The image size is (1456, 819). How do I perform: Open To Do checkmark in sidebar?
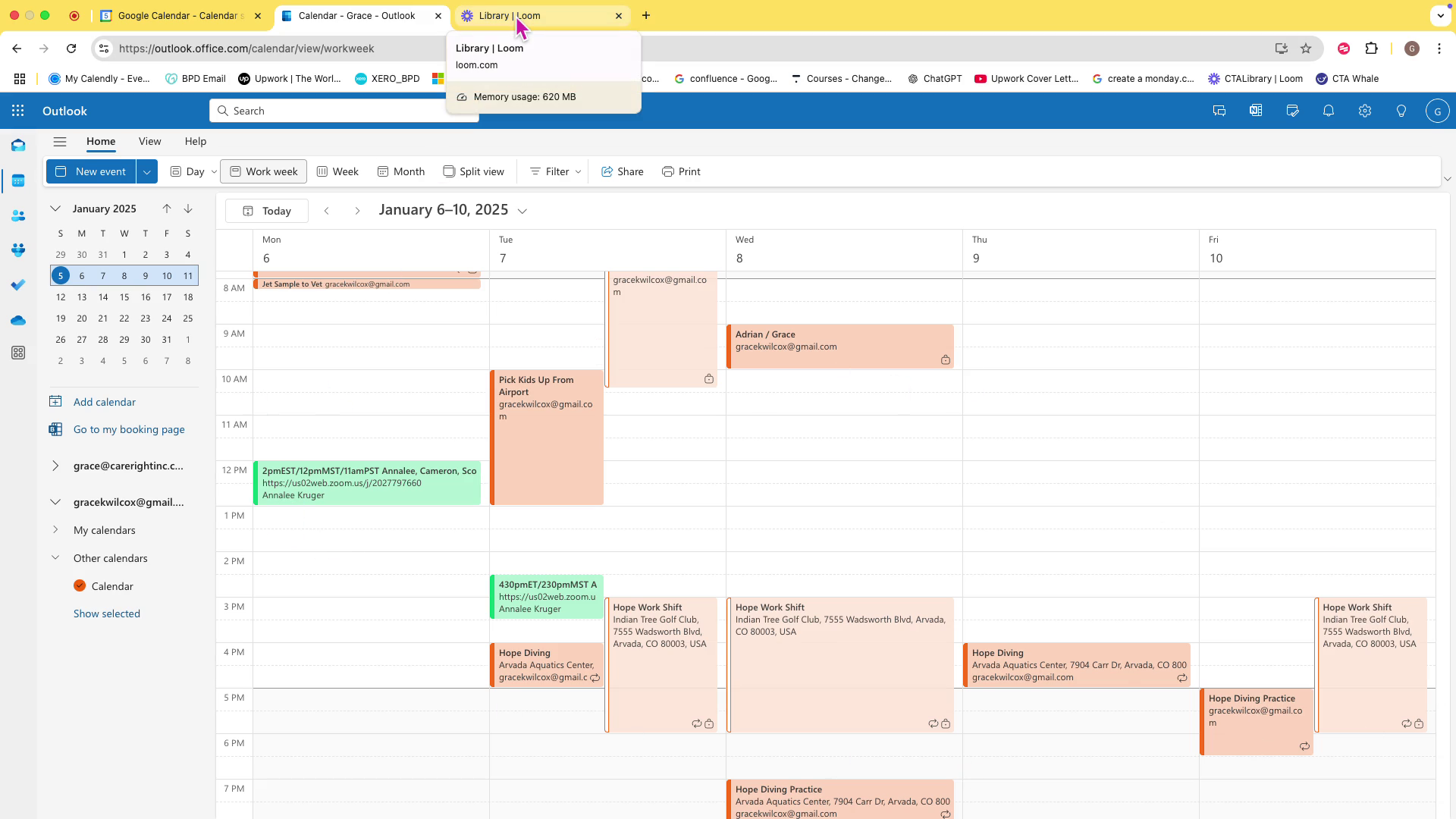click(x=18, y=285)
